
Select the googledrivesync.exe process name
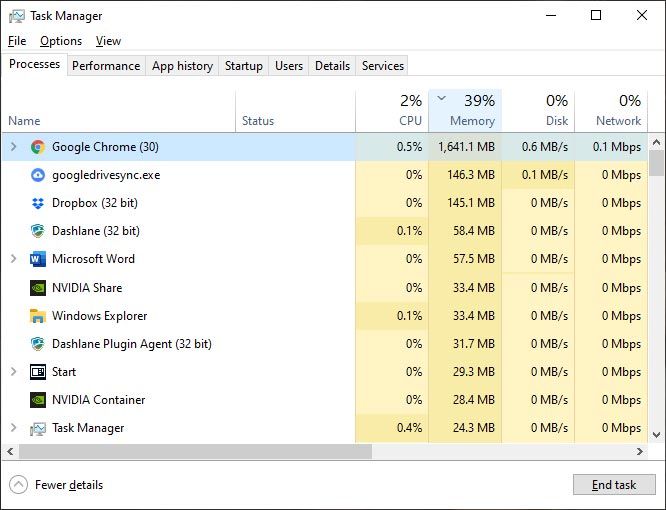pyautogui.click(x=106, y=175)
